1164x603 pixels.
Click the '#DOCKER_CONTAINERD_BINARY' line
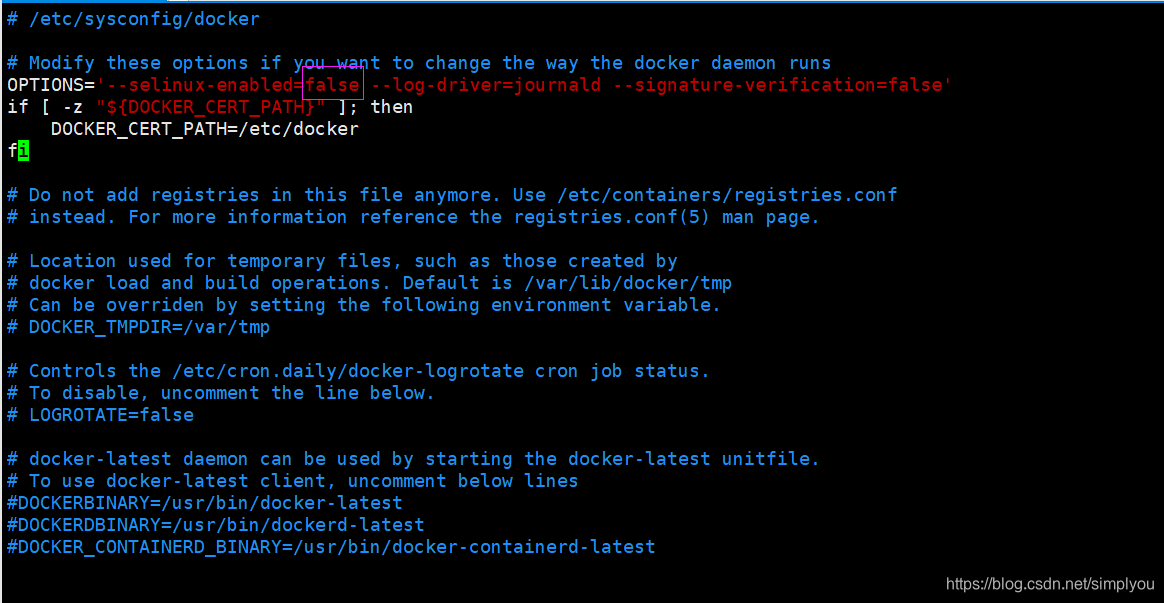tap(331, 547)
